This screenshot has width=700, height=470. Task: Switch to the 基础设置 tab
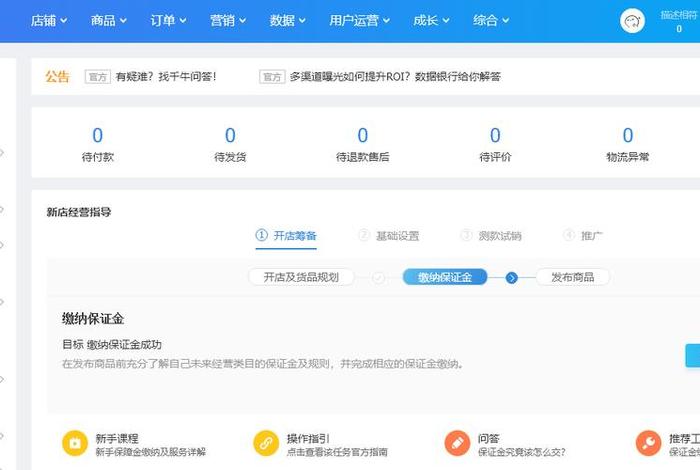[389, 236]
